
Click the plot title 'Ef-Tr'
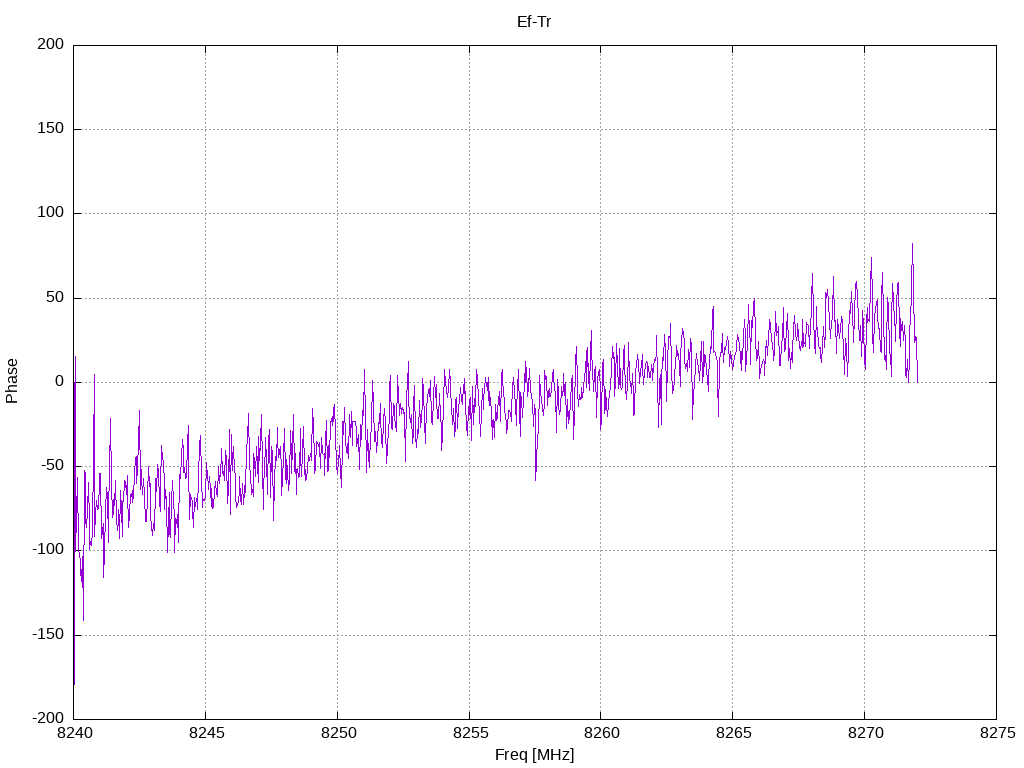(x=534, y=22)
